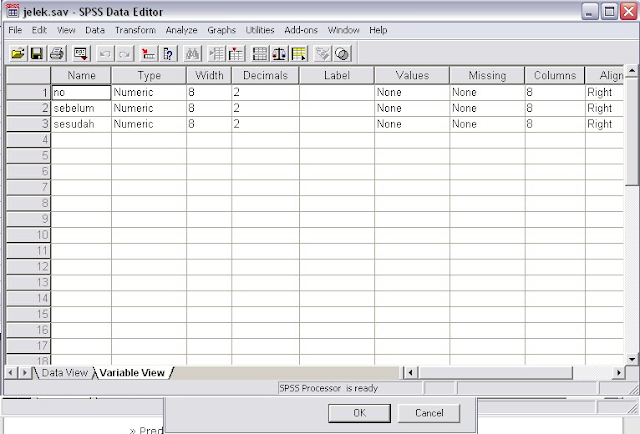
Task: Open the Window menu
Action: point(343,30)
